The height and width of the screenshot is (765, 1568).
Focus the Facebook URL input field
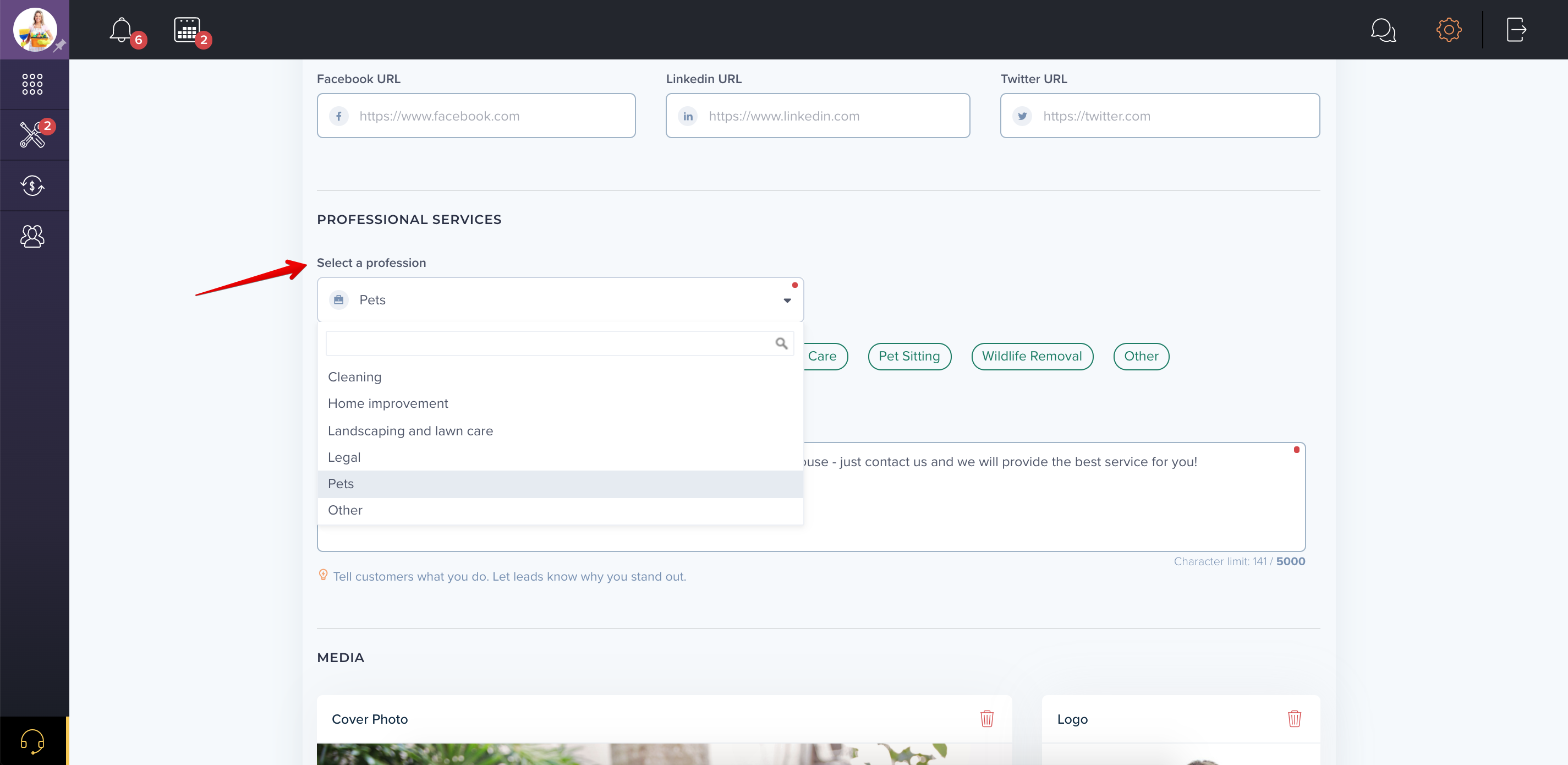(x=476, y=116)
